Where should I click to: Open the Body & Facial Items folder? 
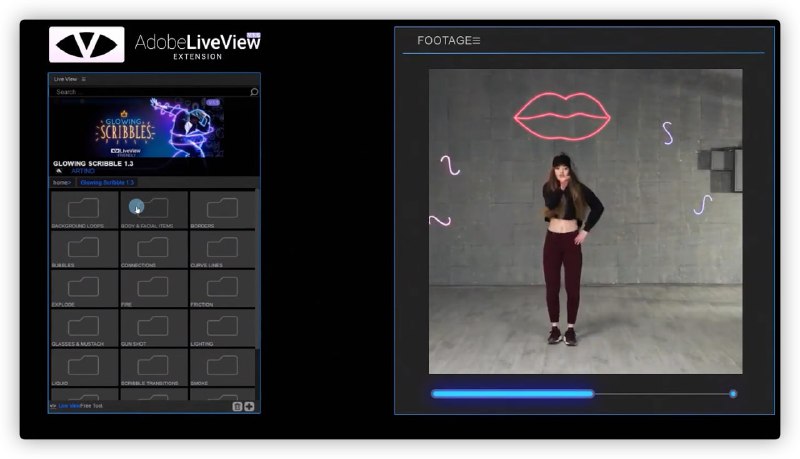click(x=154, y=210)
